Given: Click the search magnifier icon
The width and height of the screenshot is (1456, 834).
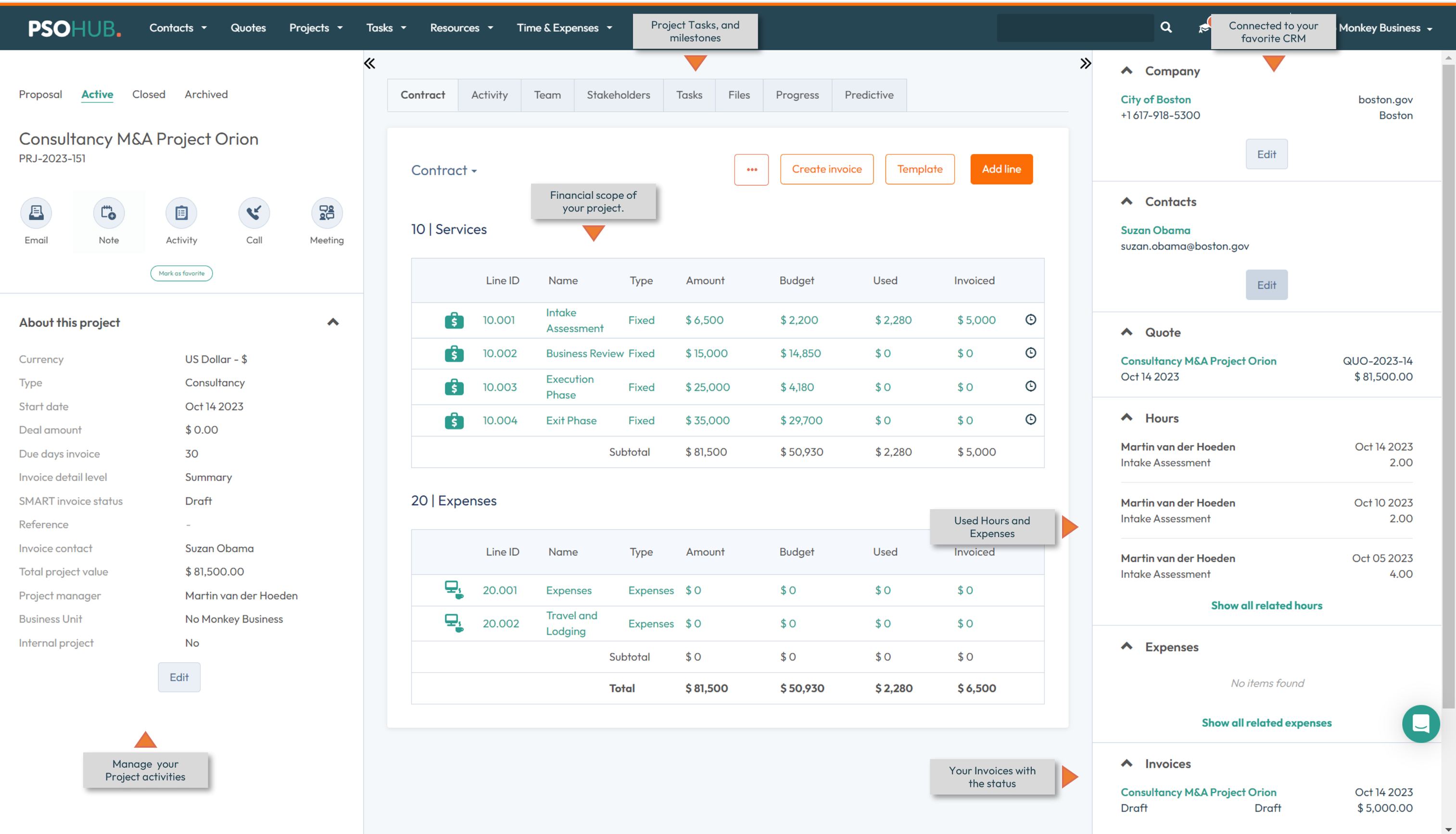Looking at the screenshot, I should coord(1166,27).
